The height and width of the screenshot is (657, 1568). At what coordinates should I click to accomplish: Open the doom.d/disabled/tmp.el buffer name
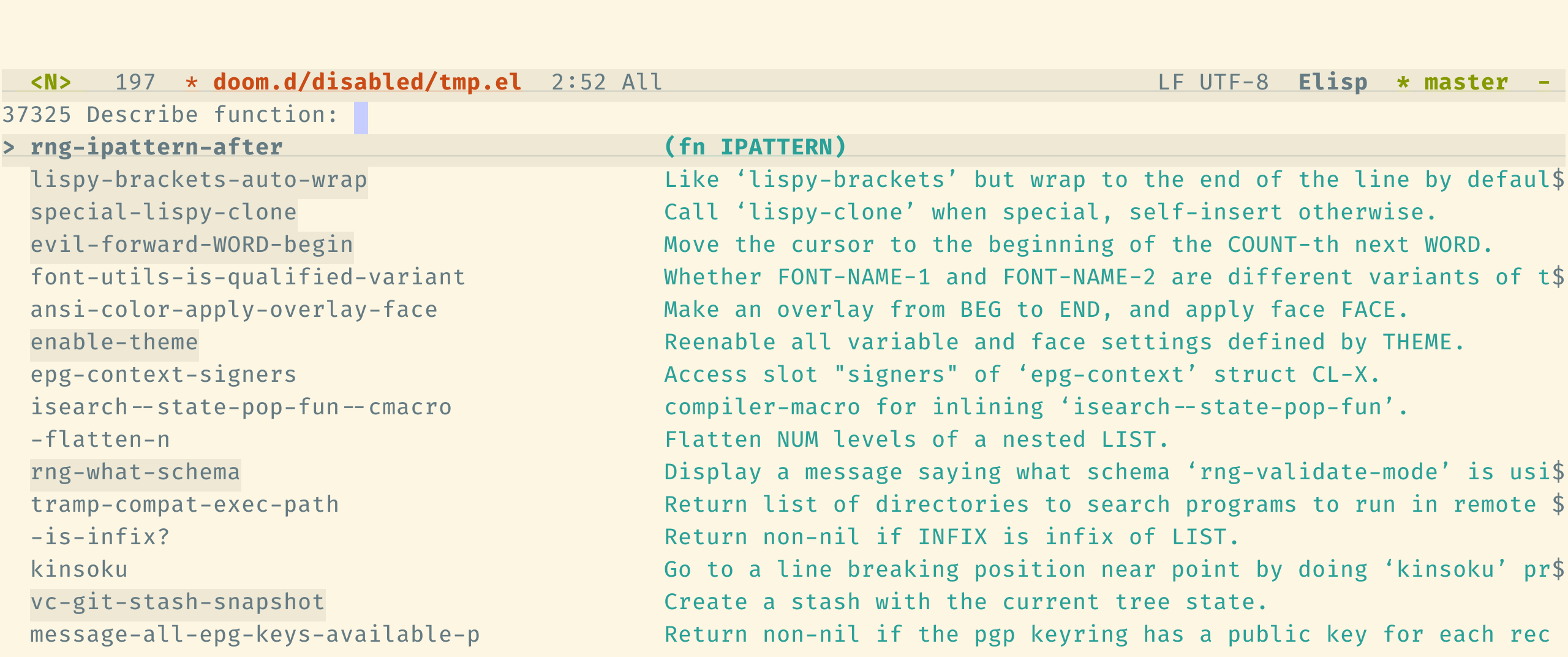(367, 82)
